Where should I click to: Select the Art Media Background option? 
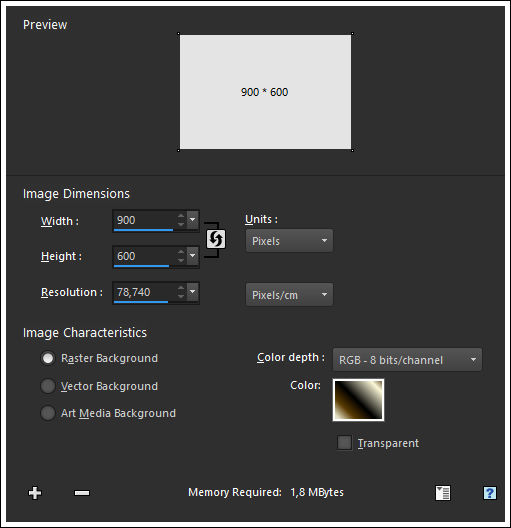(48, 413)
